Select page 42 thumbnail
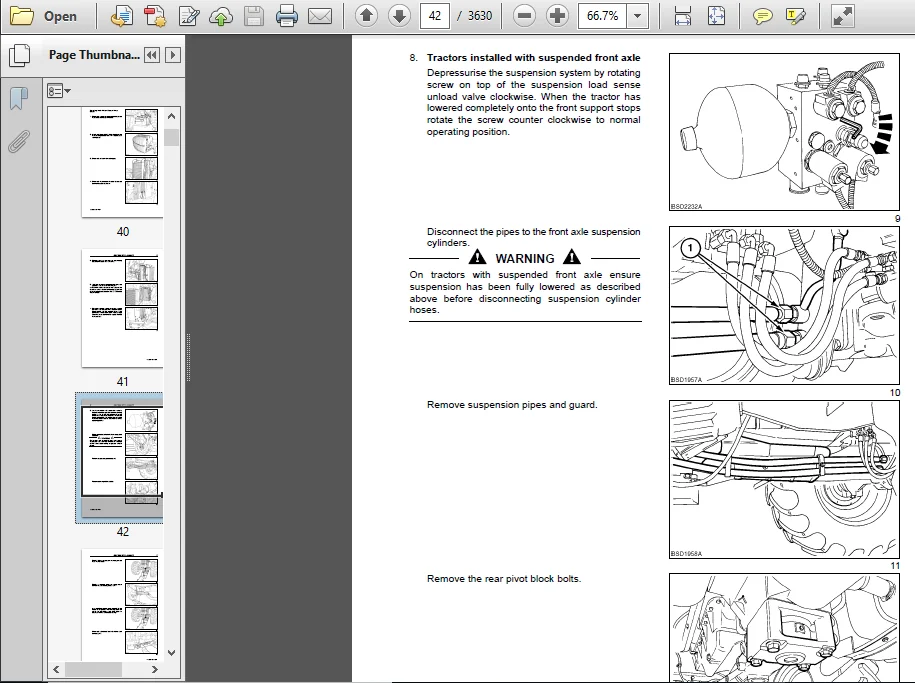The width and height of the screenshot is (915, 683). point(122,458)
